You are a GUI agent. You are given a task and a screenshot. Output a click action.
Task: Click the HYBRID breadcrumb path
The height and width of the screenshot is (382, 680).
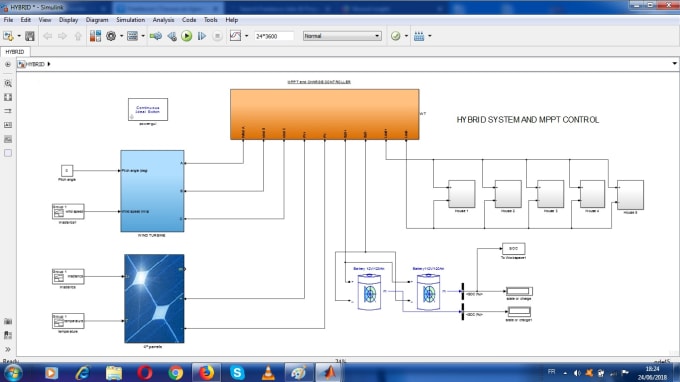36,64
